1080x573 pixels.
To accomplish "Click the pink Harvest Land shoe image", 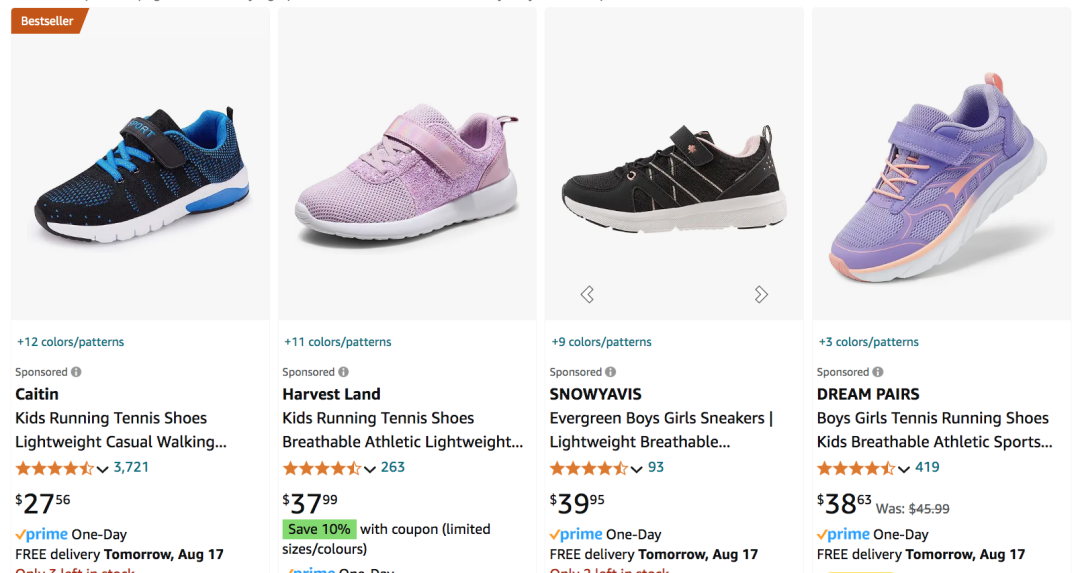I will click(x=407, y=175).
